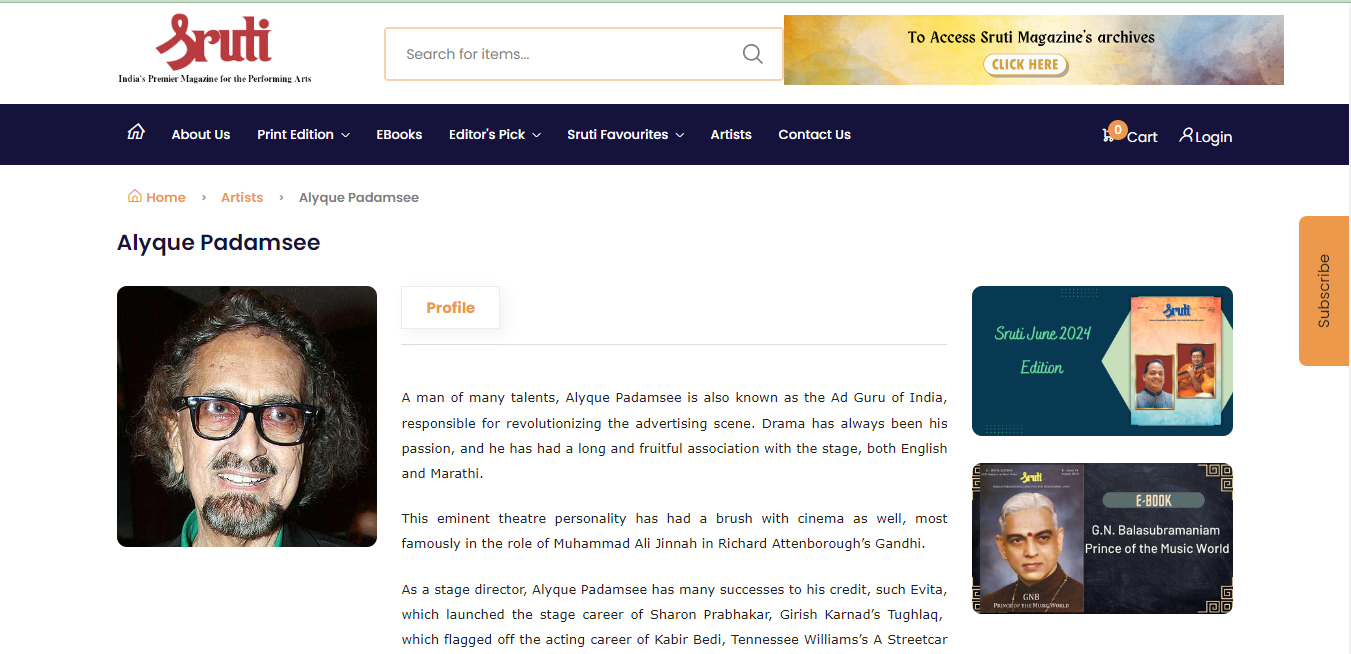
Task: Click the Artists breadcrumb link
Action: click(x=242, y=197)
